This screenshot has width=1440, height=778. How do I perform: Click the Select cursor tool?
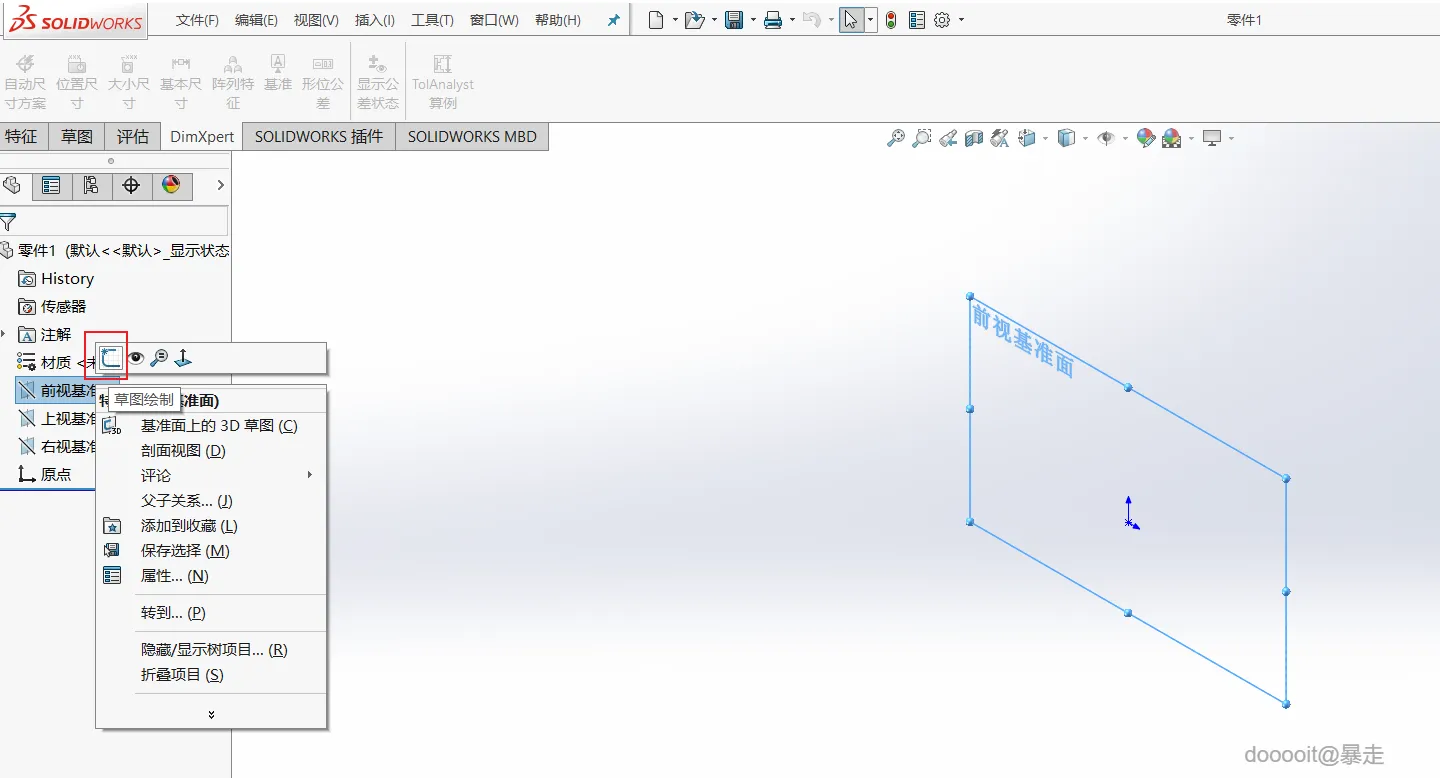pyautogui.click(x=851, y=20)
